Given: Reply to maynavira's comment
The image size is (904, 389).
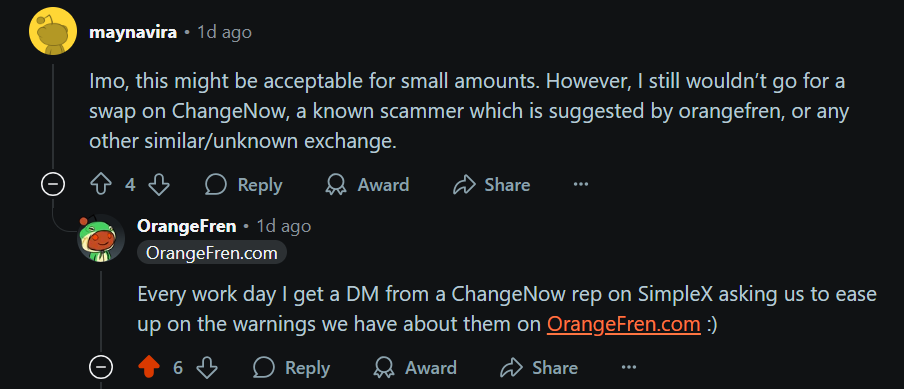Looking at the screenshot, I should click(x=244, y=185).
